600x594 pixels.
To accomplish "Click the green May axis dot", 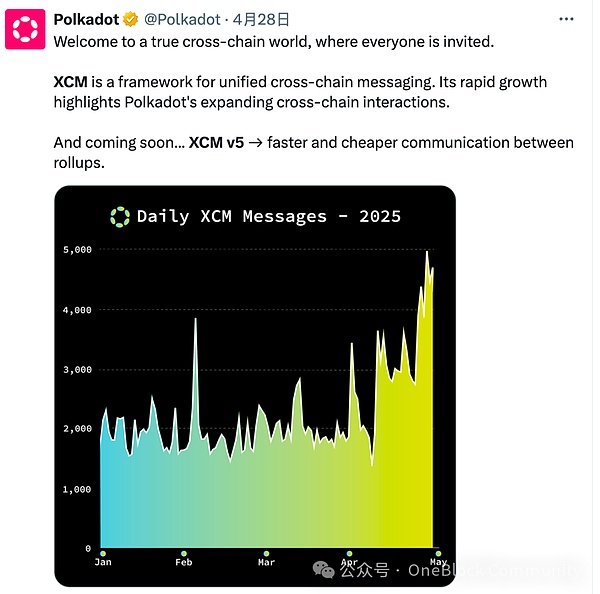I will [438, 553].
